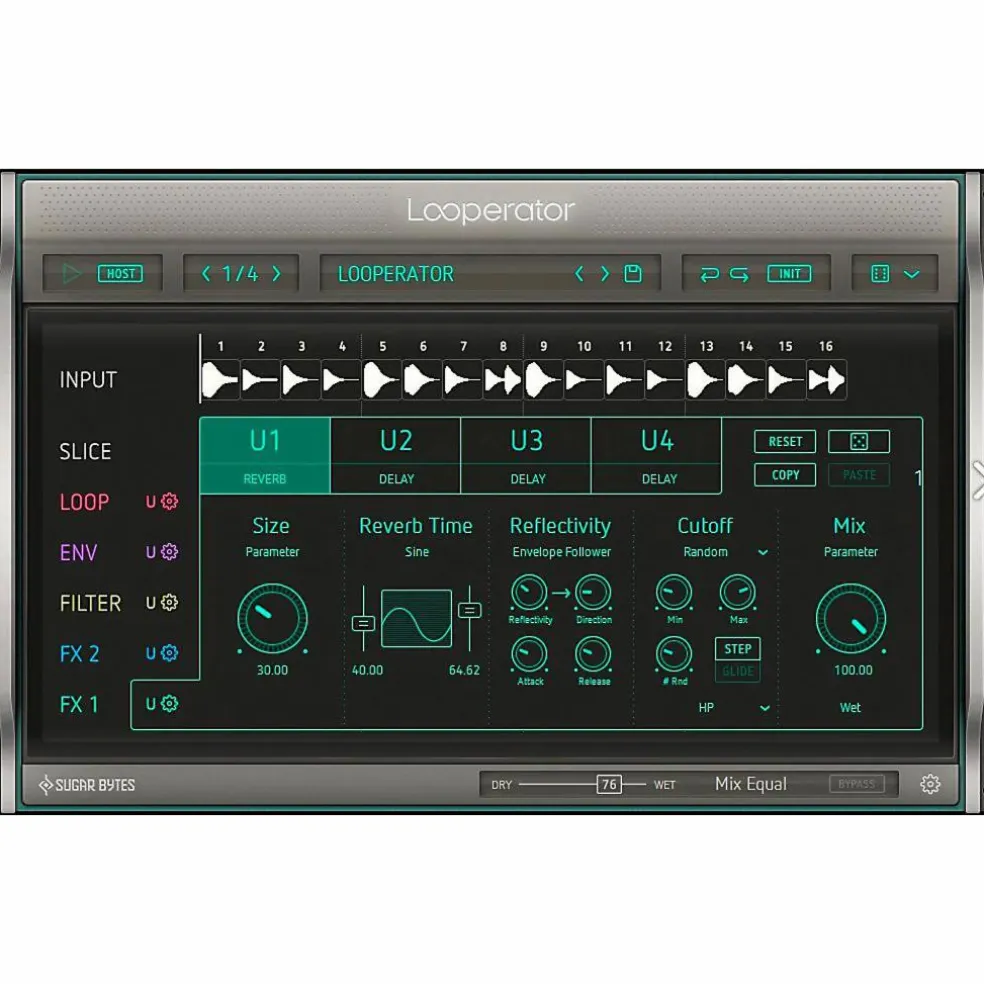Click the Cutoff Min knob

(673, 592)
